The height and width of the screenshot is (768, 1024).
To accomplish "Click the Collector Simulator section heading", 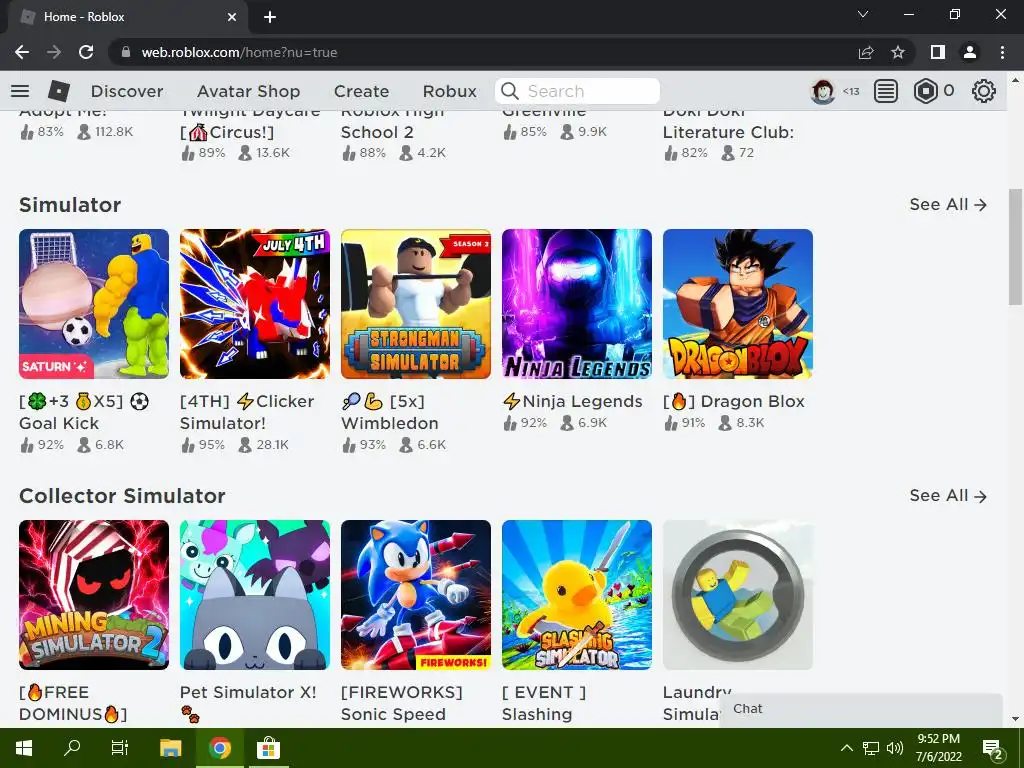I will point(122,496).
